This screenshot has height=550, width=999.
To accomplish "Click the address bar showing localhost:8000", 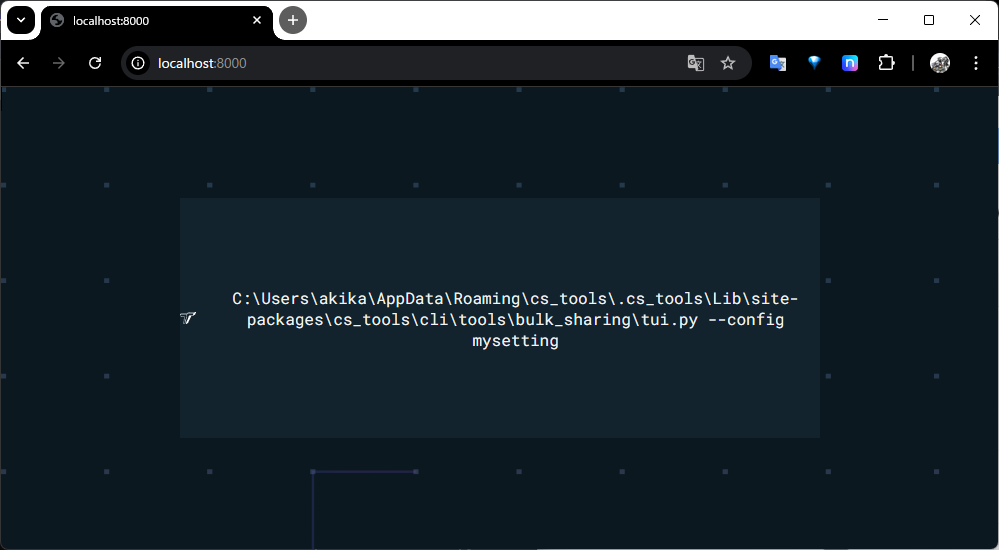I will tap(400, 63).
